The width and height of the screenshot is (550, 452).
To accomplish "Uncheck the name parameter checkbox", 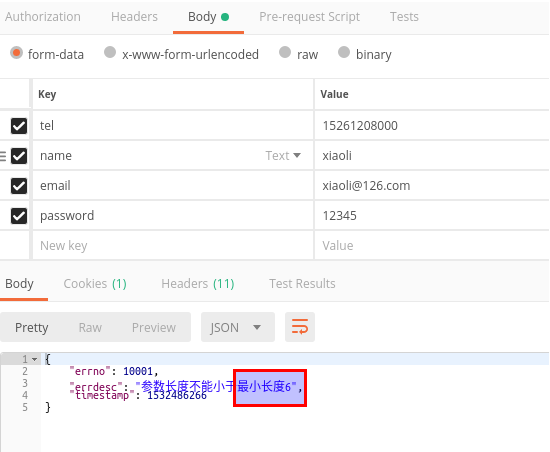I will (x=19, y=156).
